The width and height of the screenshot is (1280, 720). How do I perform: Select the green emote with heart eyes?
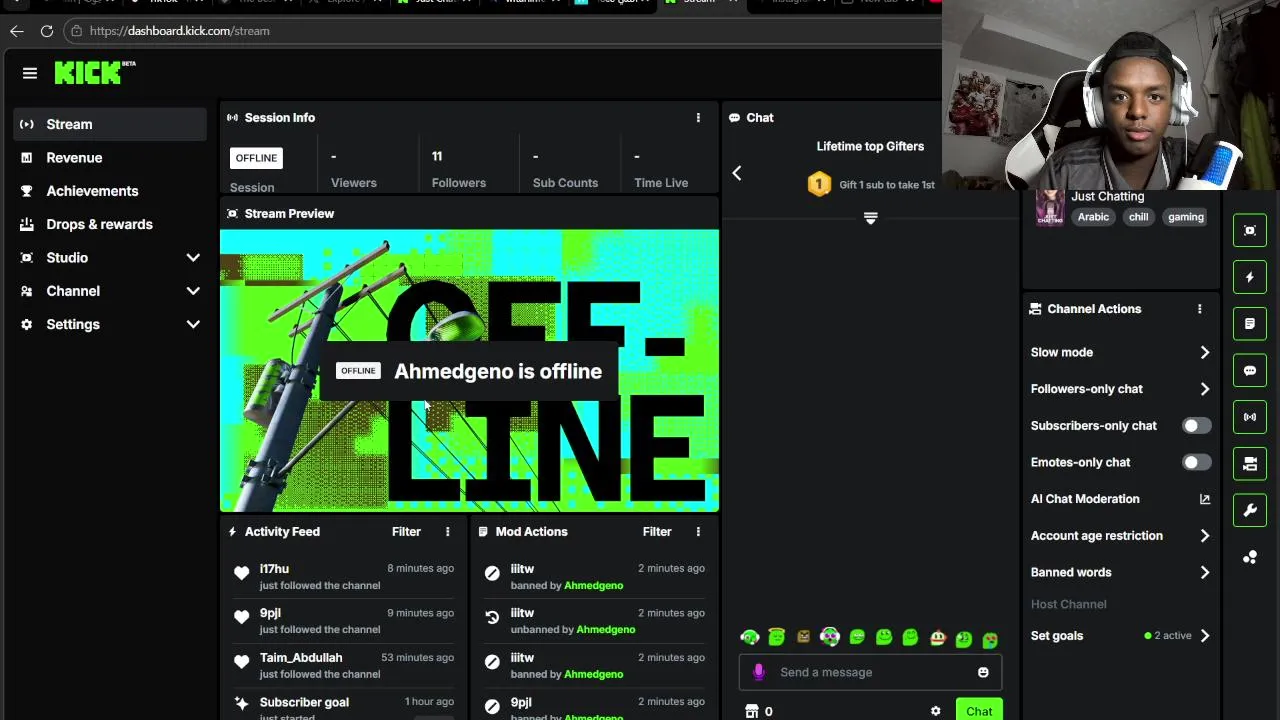pos(990,638)
